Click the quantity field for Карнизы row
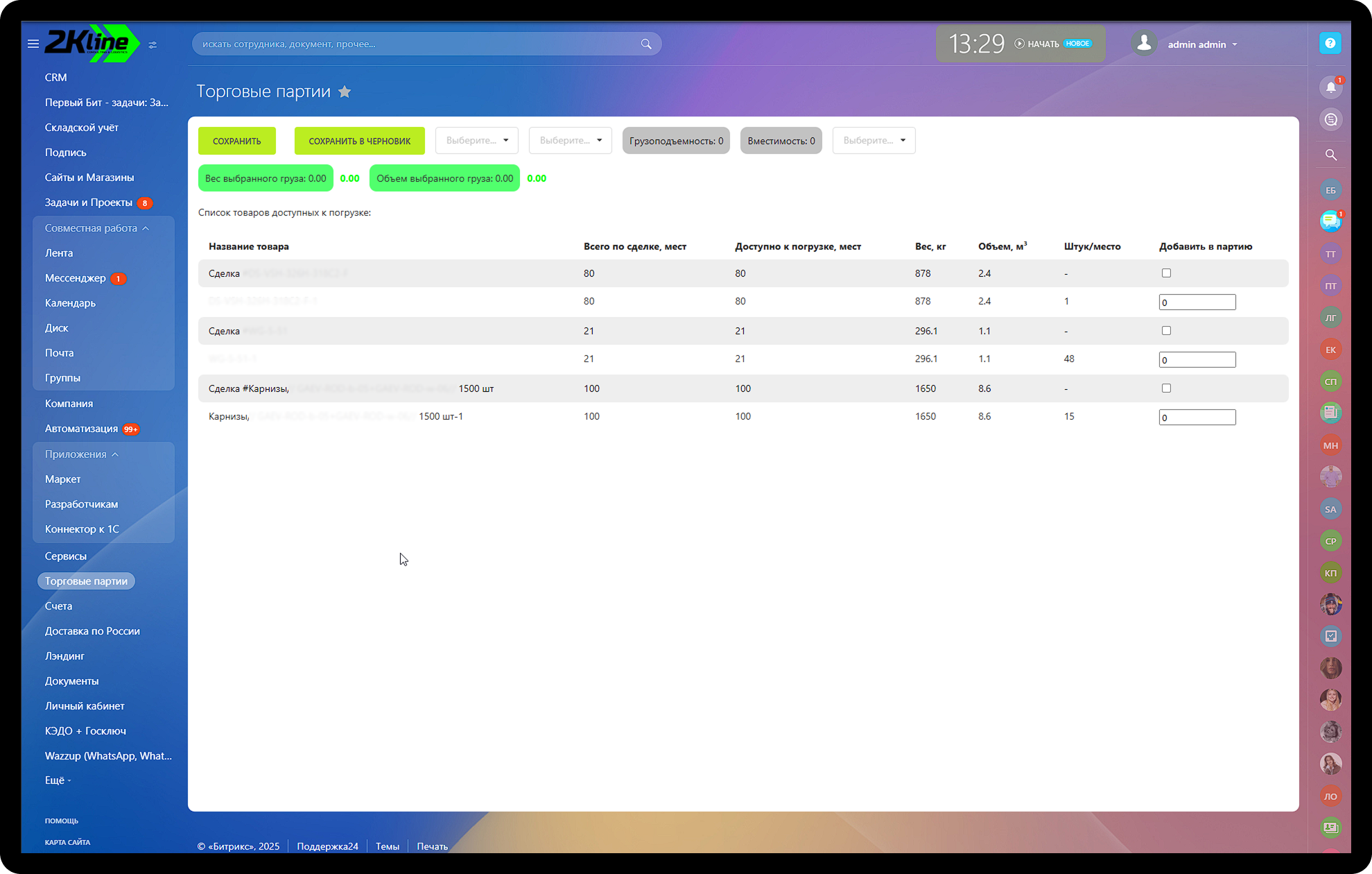 (1197, 418)
